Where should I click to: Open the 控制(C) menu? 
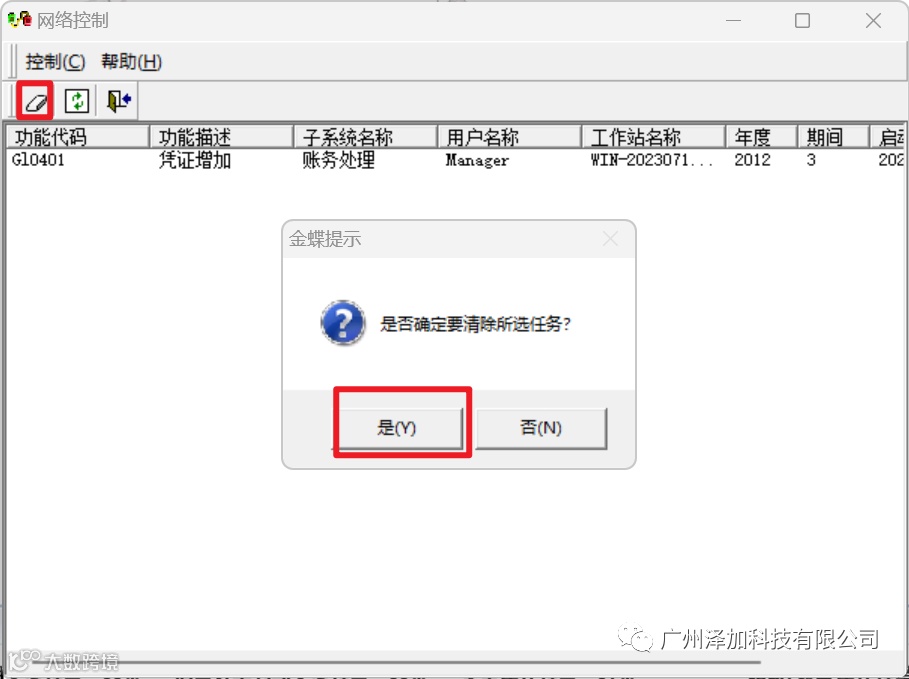click(x=55, y=61)
